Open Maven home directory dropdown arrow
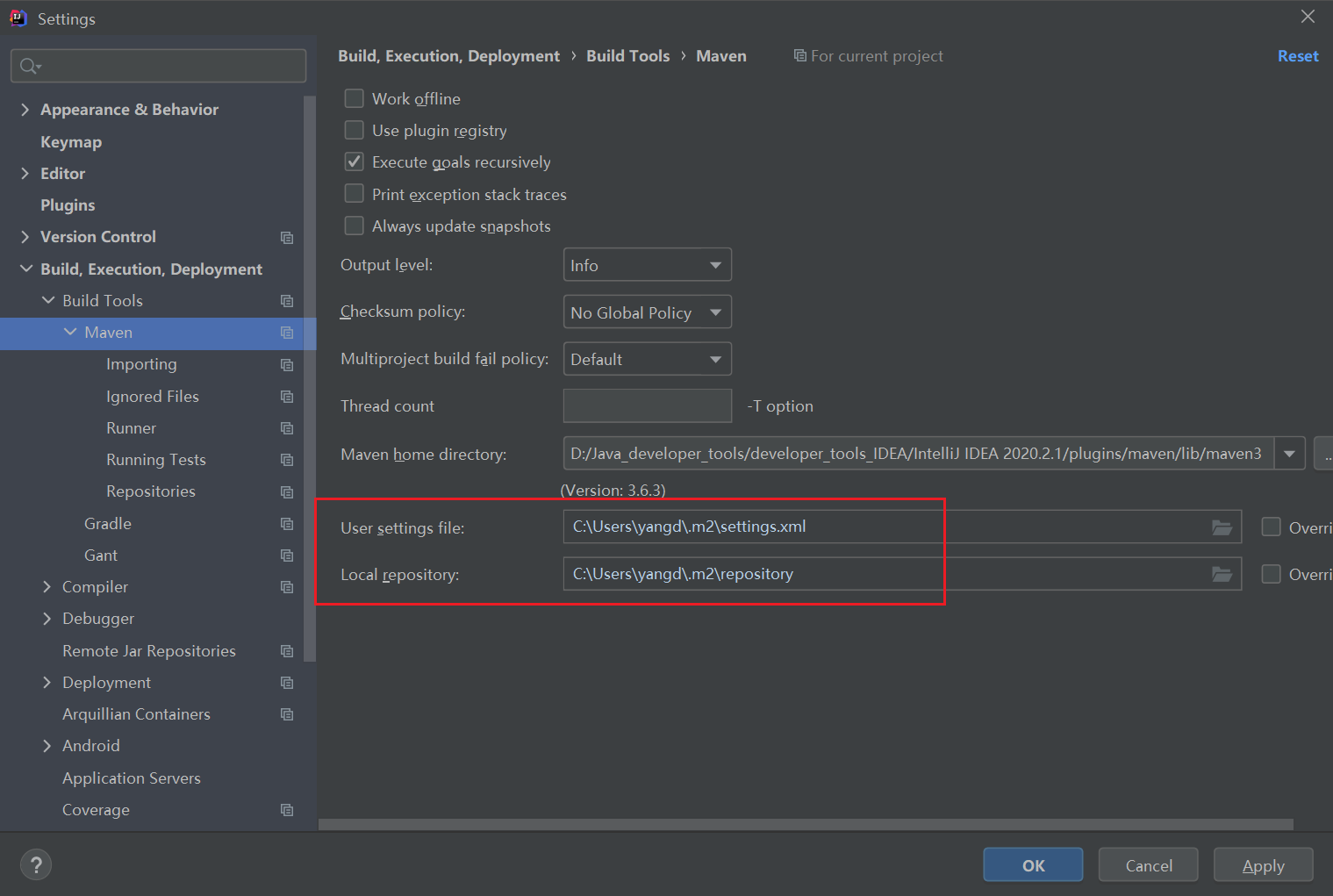 click(1290, 454)
